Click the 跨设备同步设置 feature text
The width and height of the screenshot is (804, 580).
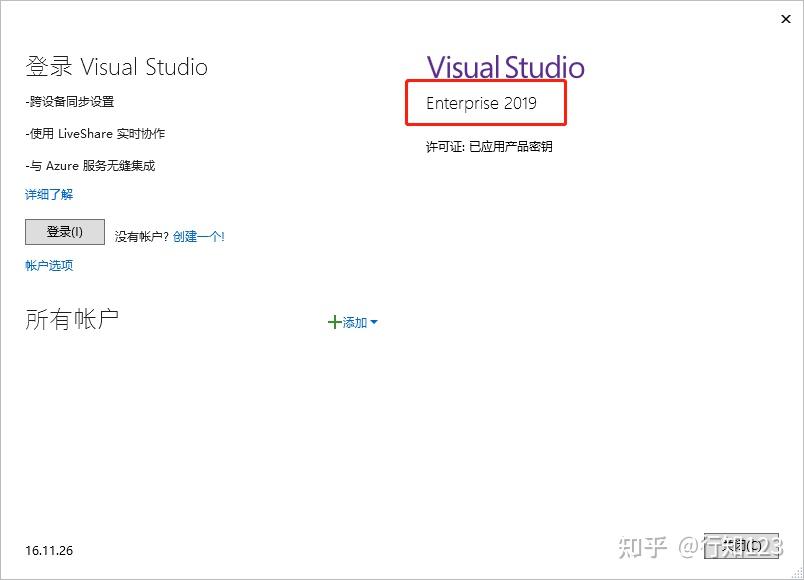click(x=71, y=101)
